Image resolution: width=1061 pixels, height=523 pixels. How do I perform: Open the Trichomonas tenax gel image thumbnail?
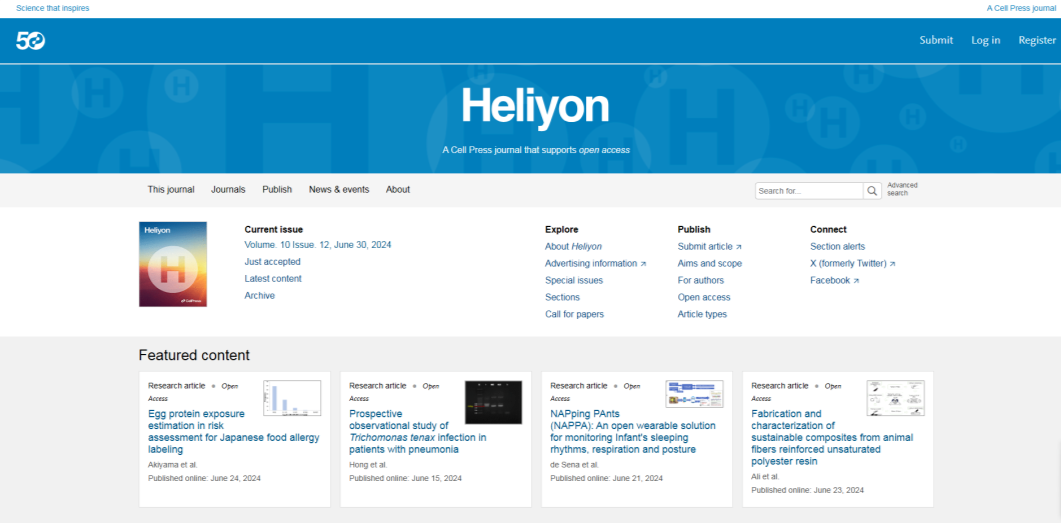(493, 402)
